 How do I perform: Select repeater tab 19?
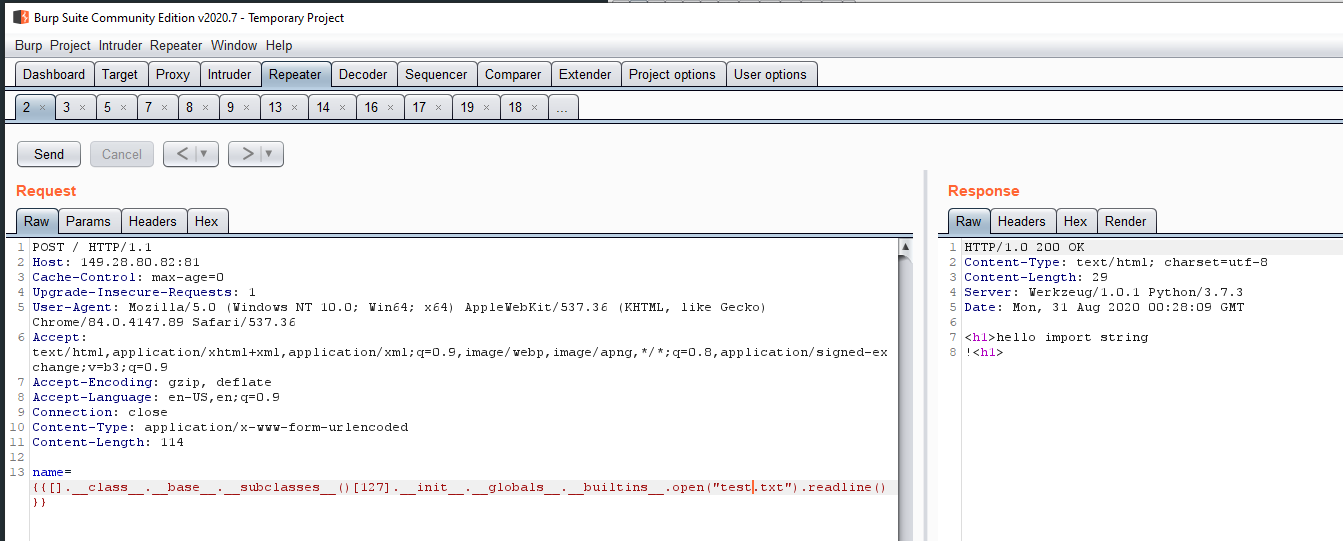tap(467, 108)
